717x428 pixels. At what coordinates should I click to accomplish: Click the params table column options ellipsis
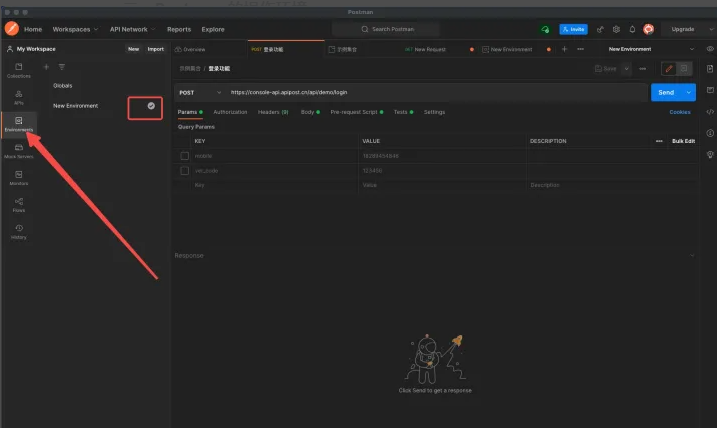(659, 141)
